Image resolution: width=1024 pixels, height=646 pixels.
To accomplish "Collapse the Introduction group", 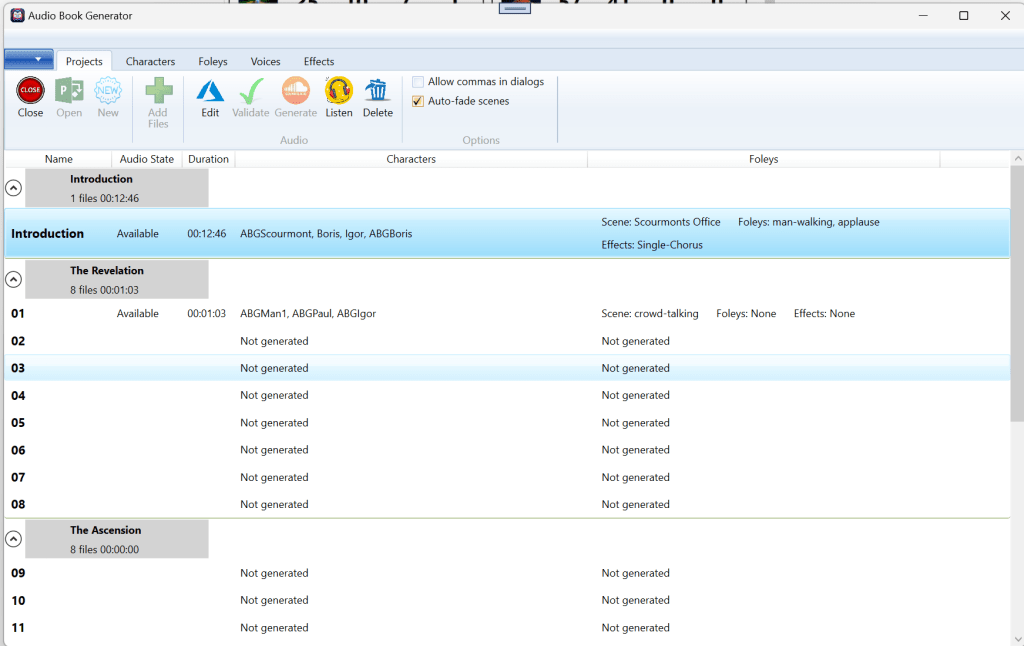I will (14, 188).
